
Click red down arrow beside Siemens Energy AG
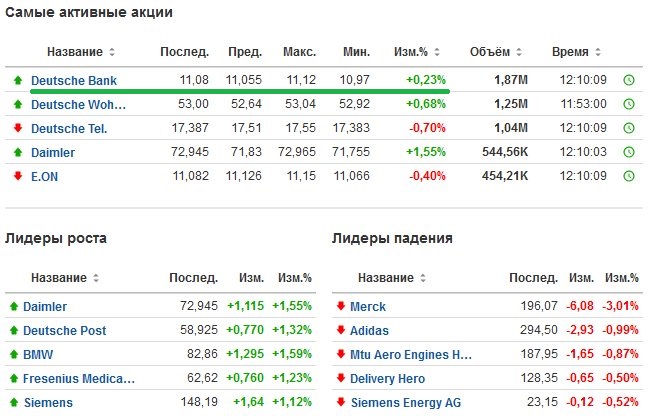tap(341, 402)
